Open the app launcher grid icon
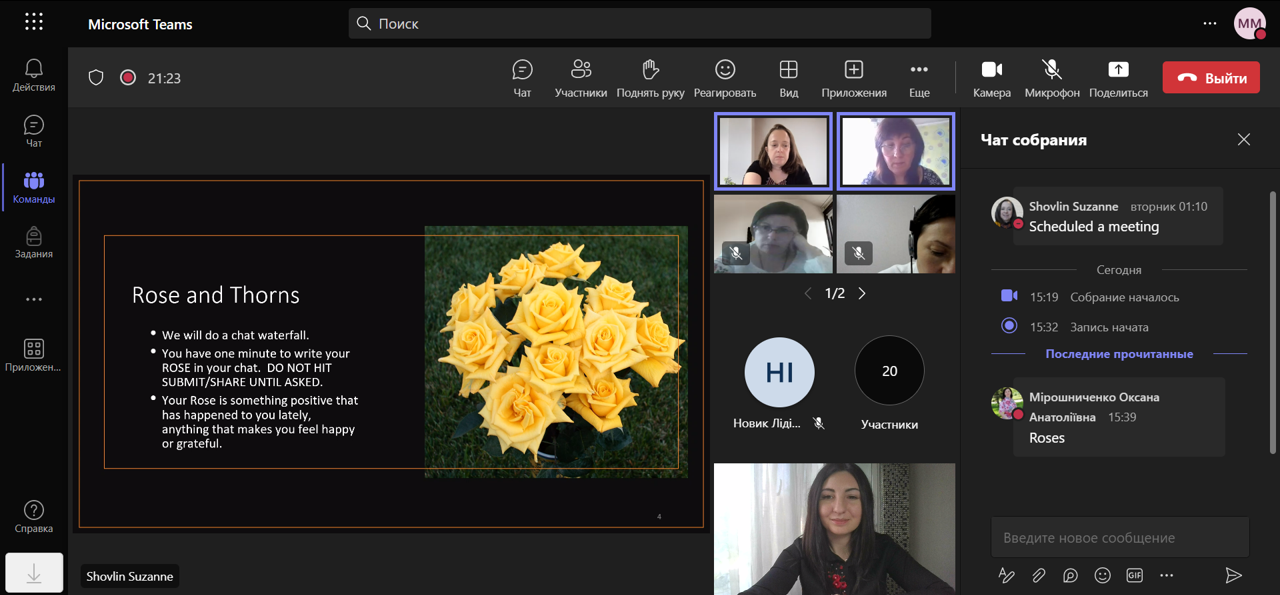 34,22
